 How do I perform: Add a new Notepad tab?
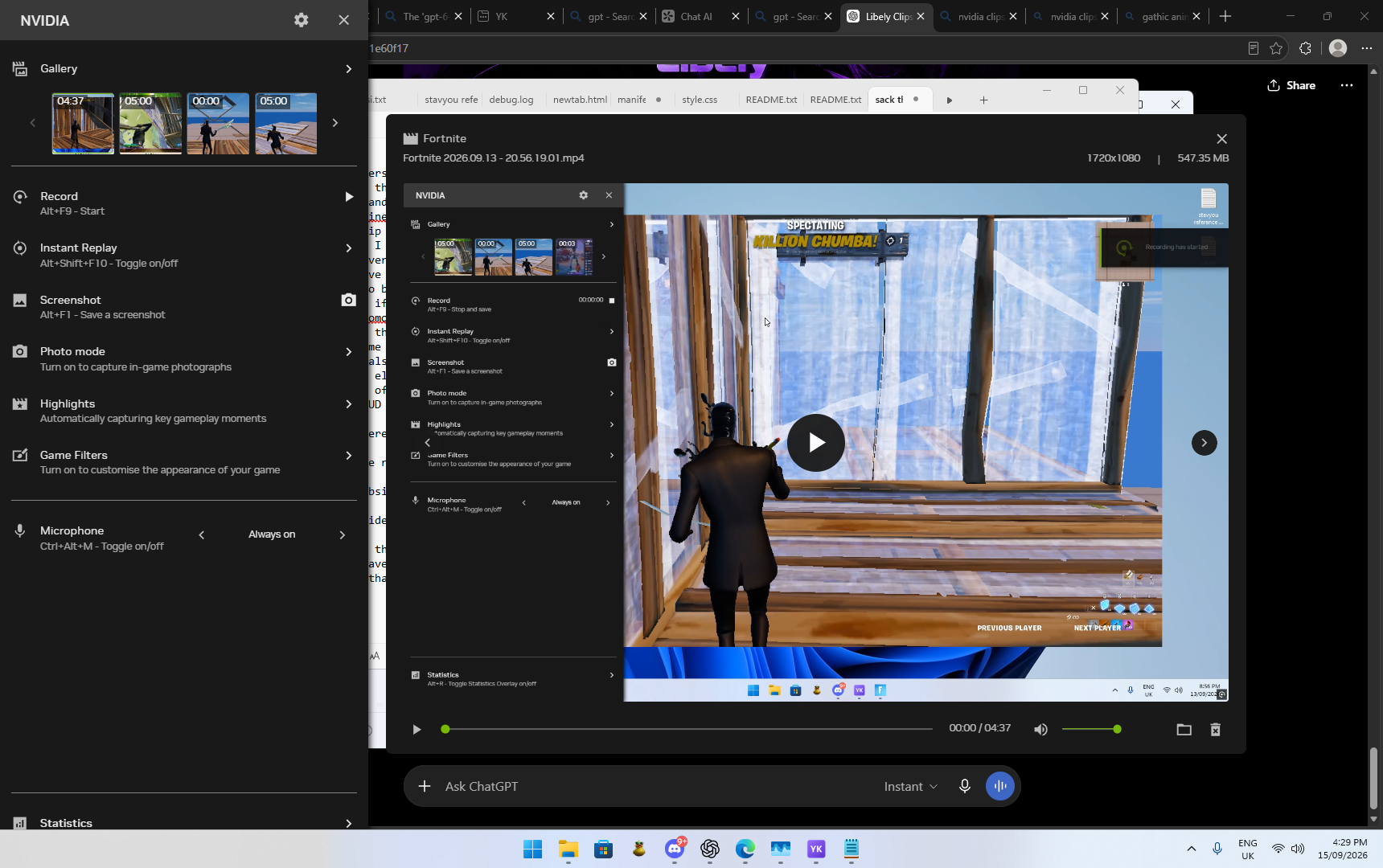pyautogui.click(x=983, y=100)
